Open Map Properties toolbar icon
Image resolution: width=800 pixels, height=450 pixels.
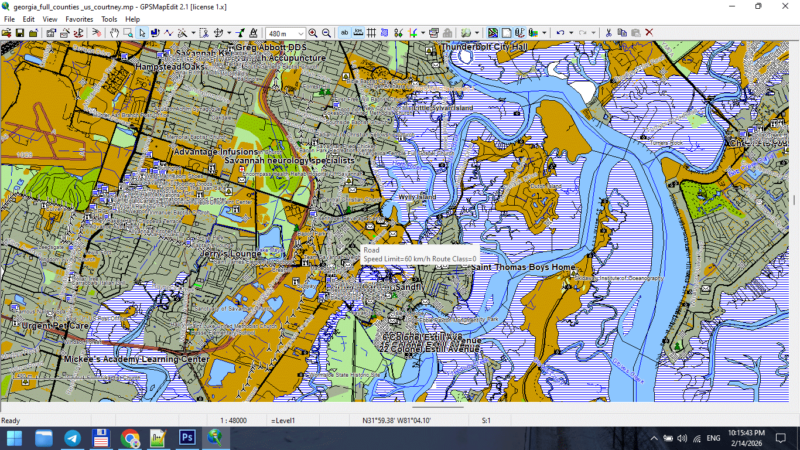click(x=51, y=33)
